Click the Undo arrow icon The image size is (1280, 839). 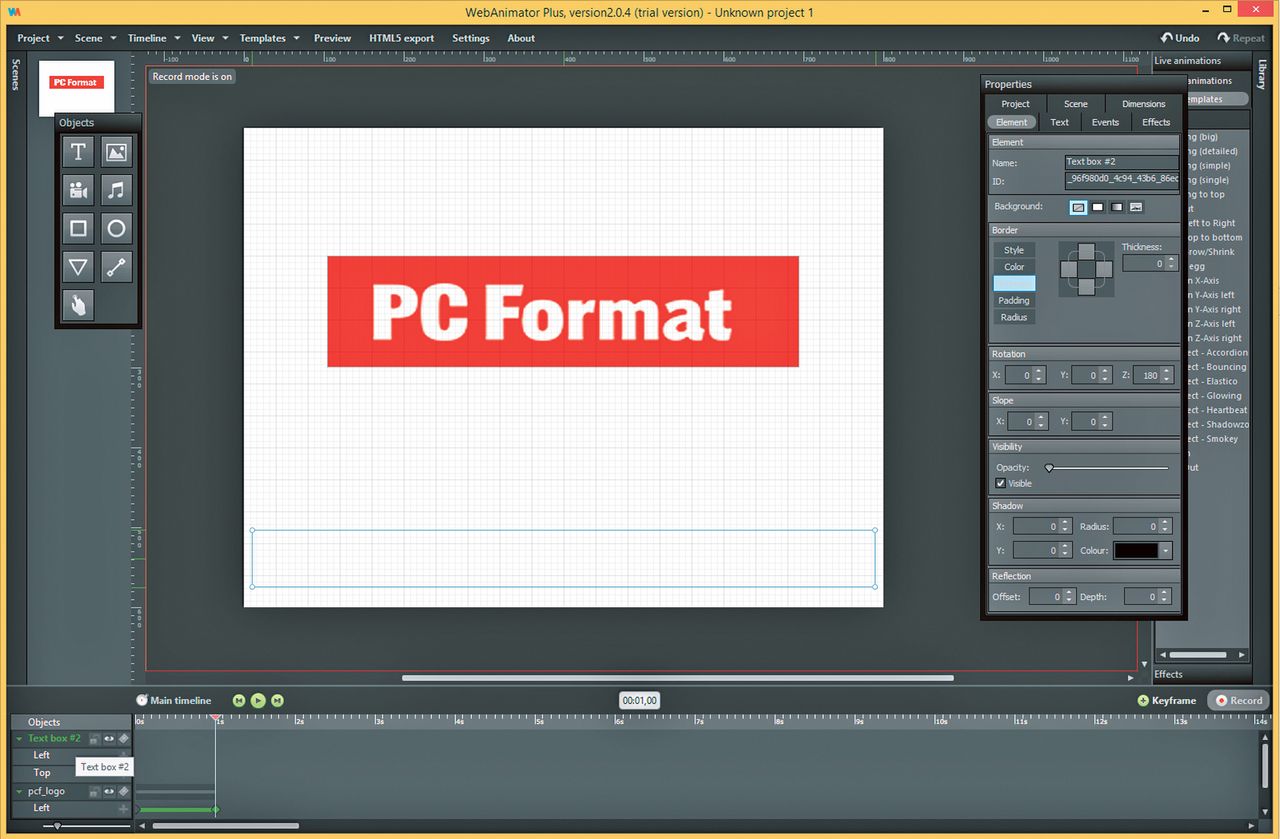1166,38
